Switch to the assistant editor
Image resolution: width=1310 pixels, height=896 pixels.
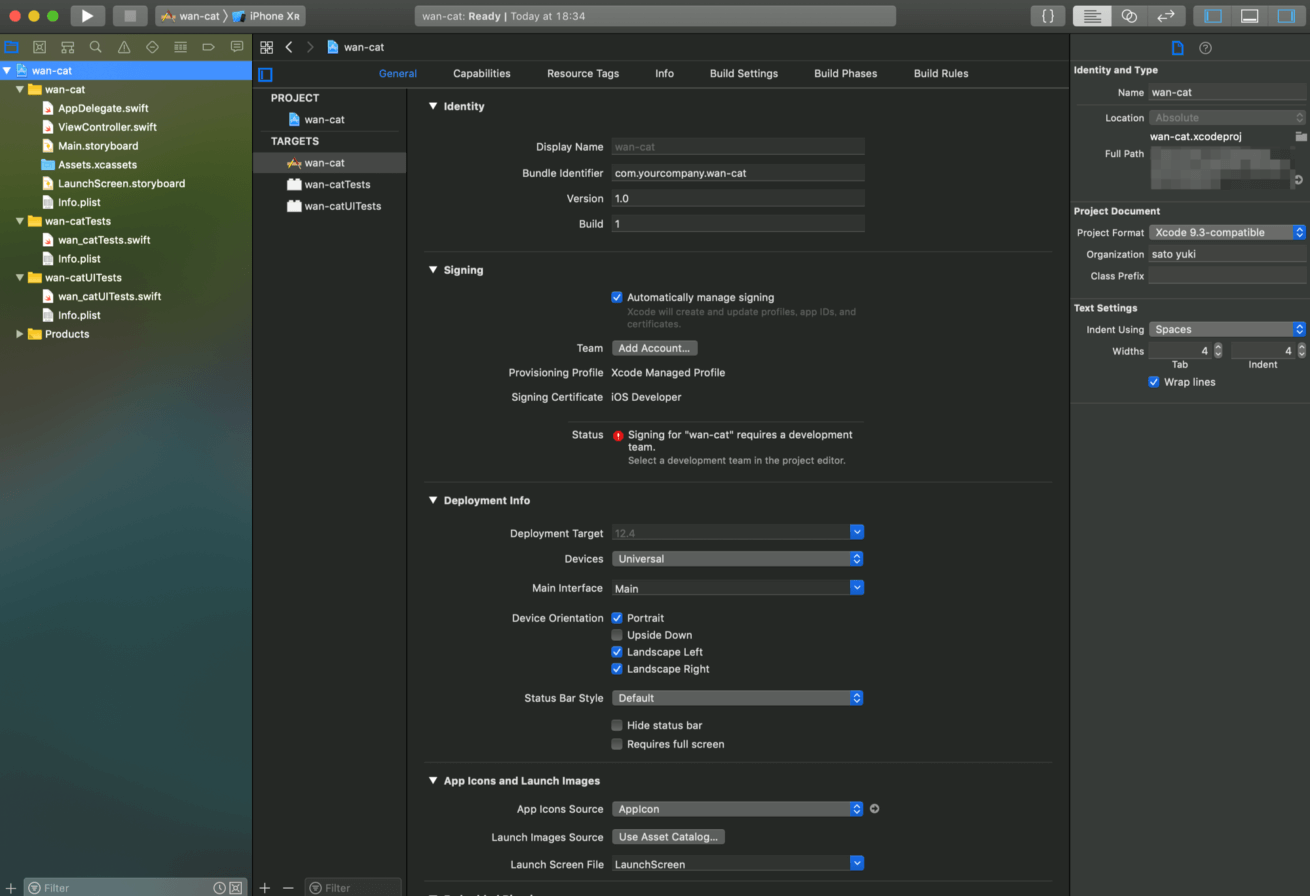click(x=1129, y=16)
